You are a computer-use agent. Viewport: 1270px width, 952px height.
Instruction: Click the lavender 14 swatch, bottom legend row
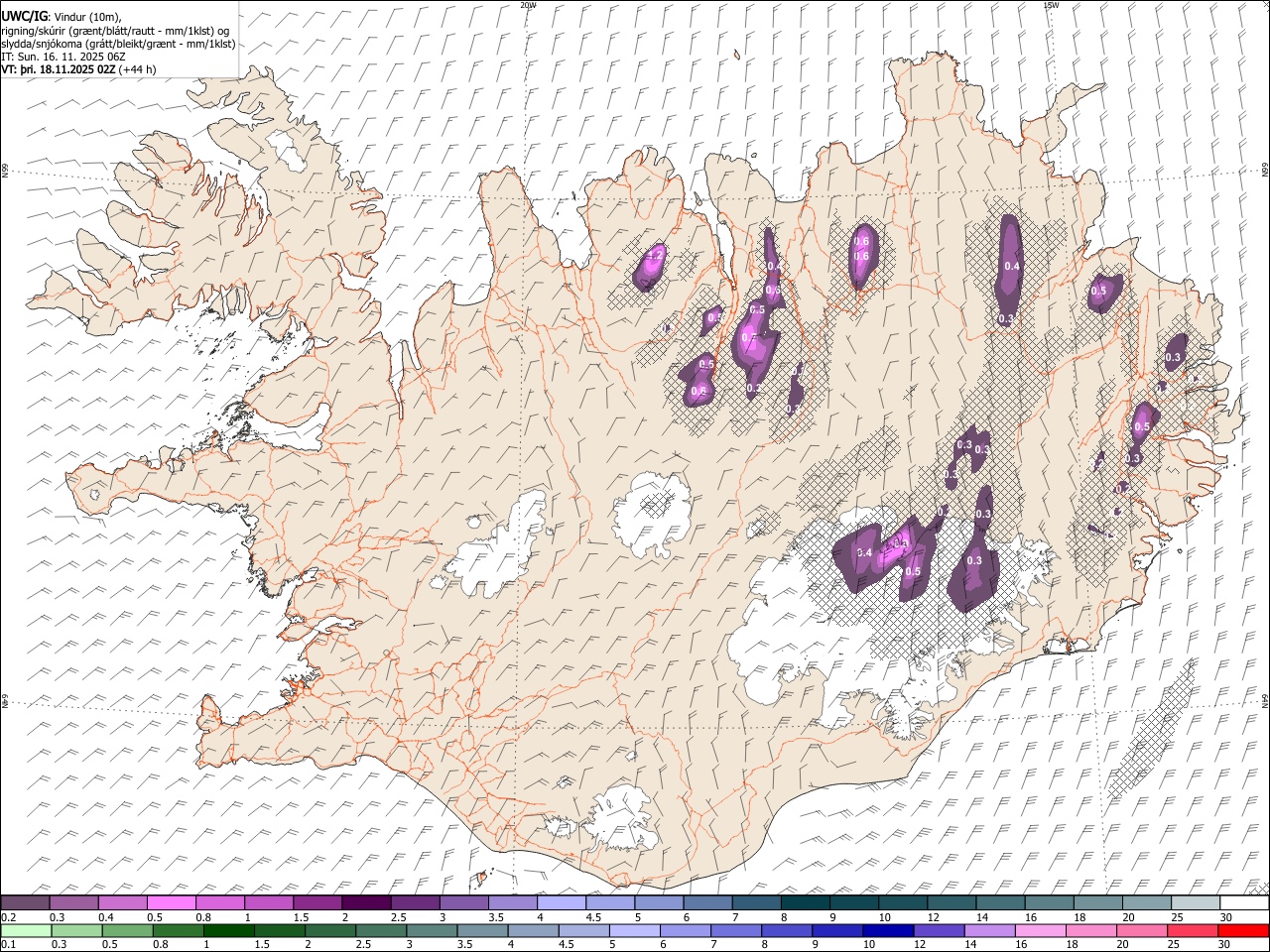[989, 931]
